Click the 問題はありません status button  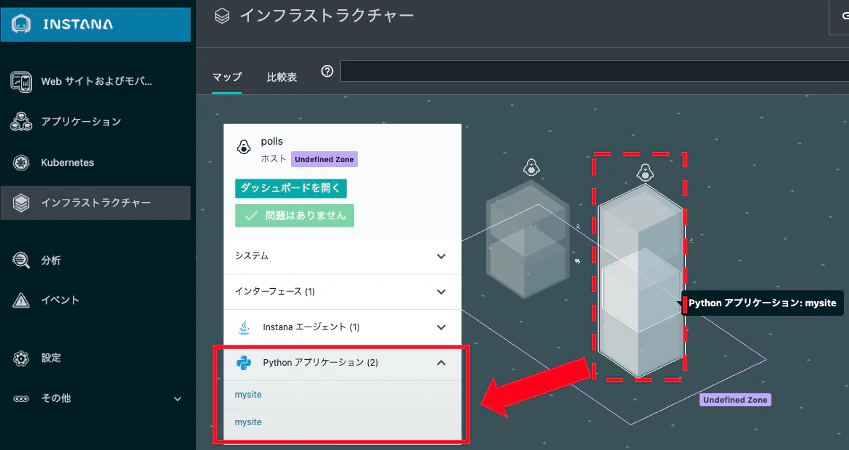pos(295,216)
